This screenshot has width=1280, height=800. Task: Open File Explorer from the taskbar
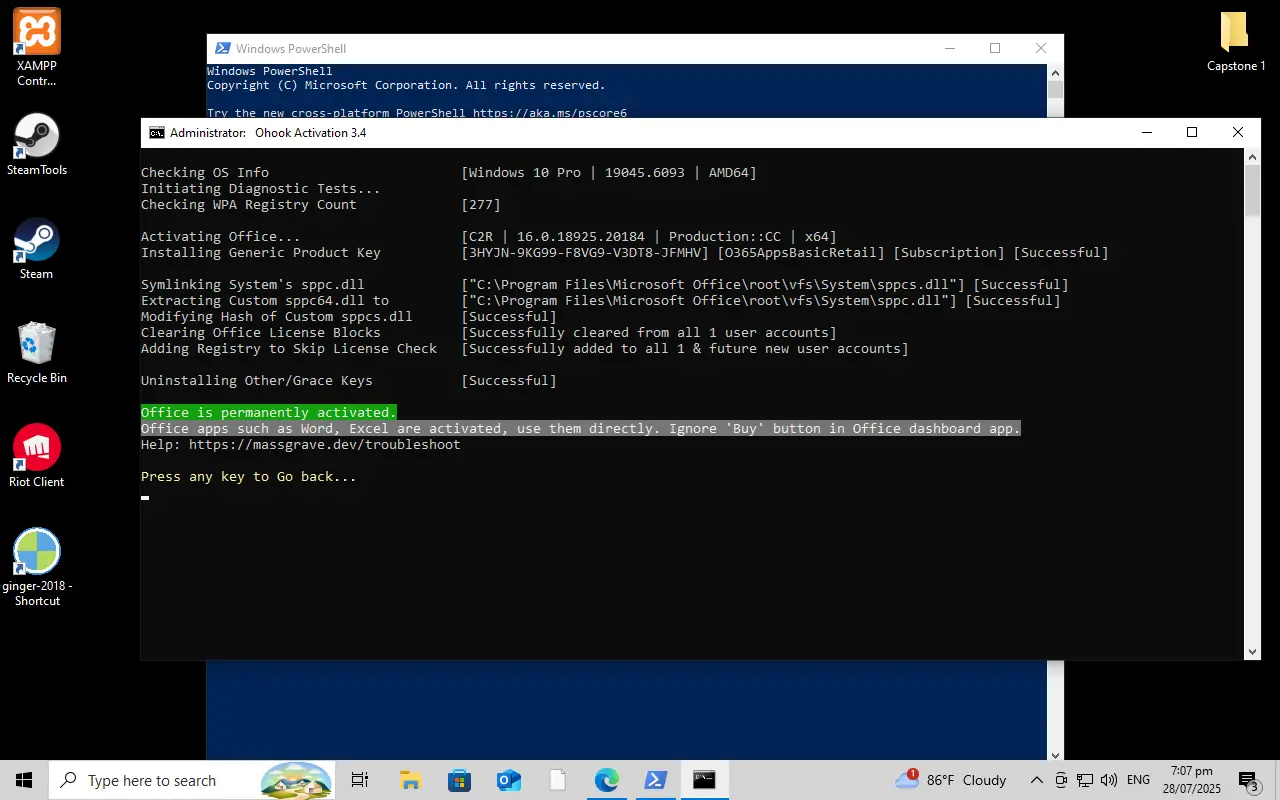(410, 780)
